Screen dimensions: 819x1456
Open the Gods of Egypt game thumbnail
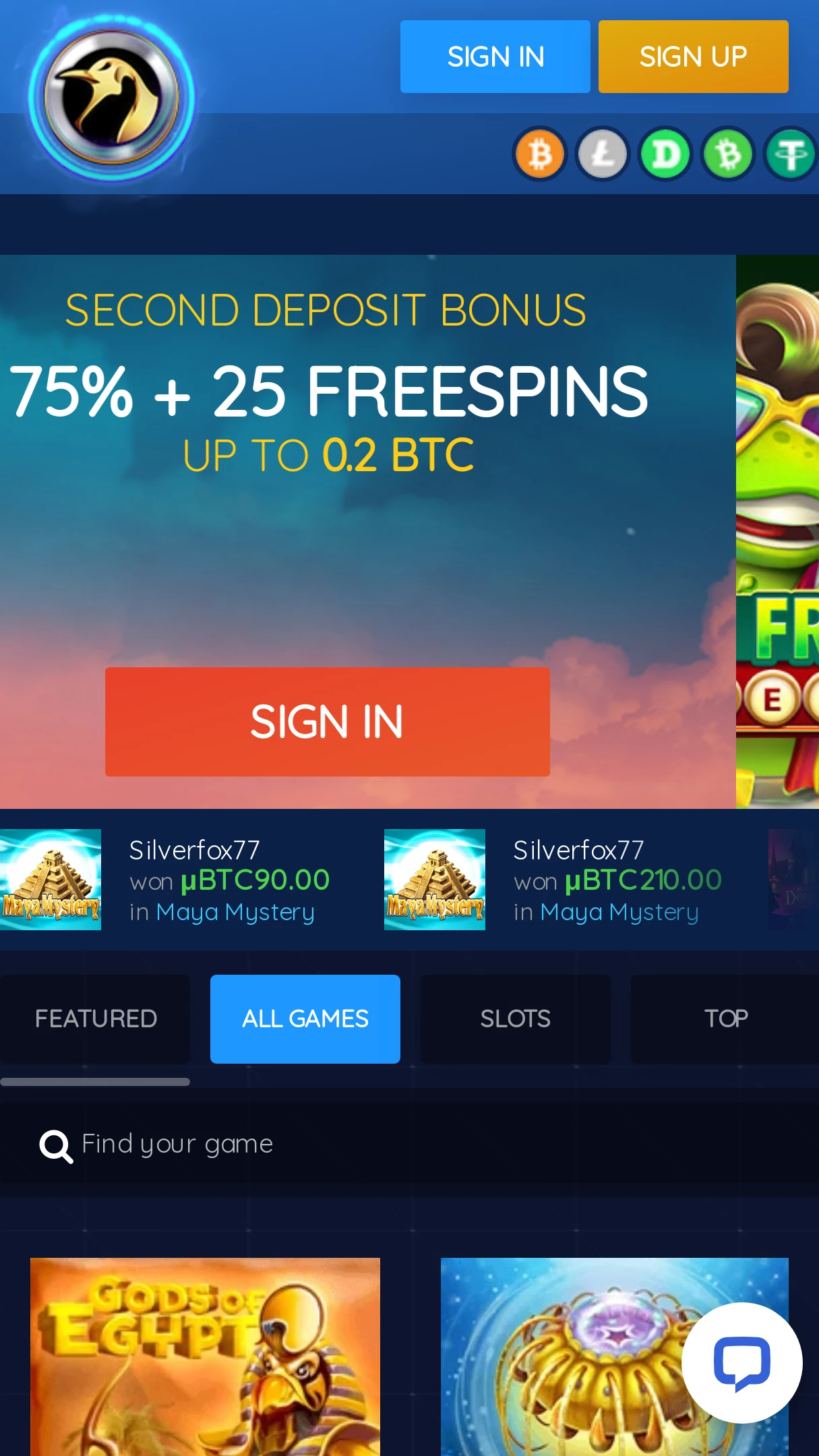[205, 1357]
